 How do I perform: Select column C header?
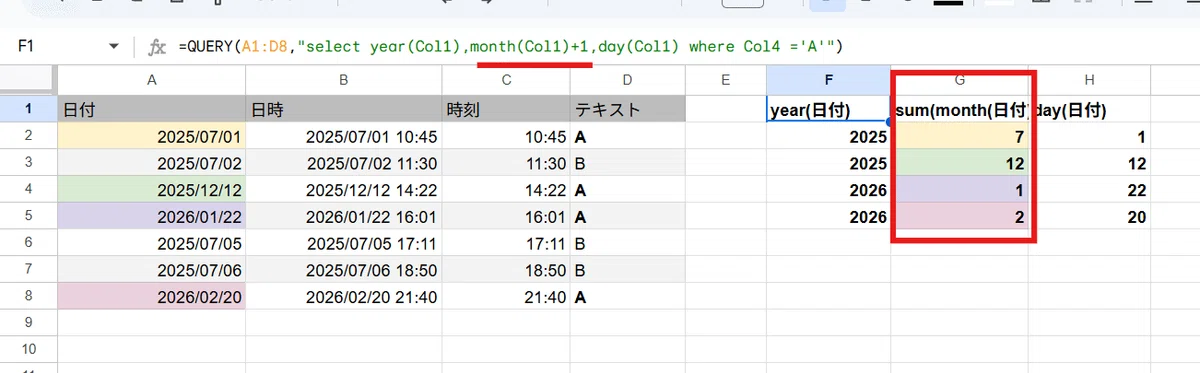pos(505,80)
